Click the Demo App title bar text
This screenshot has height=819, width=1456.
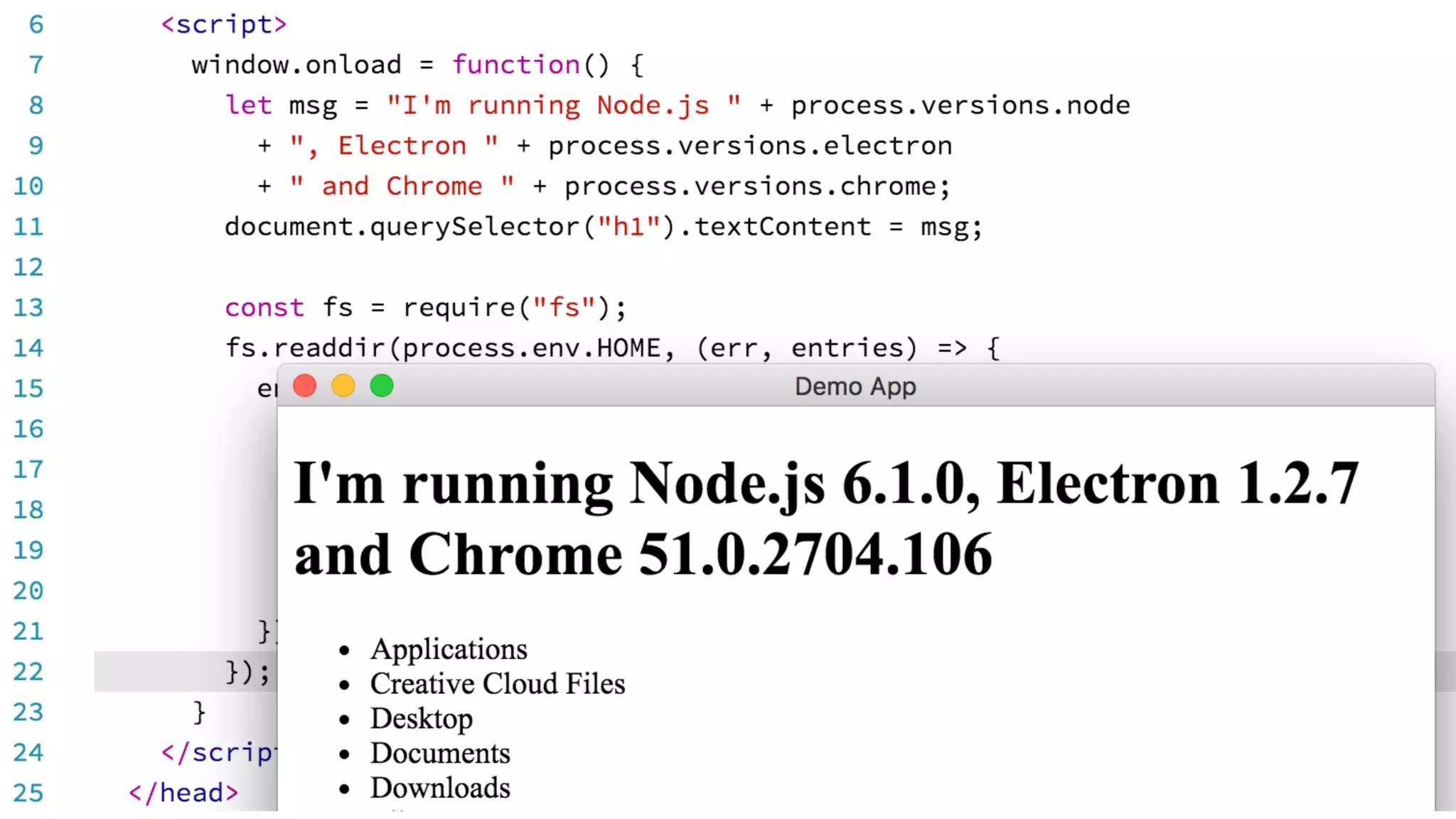pyautogui.click(x=855, y=387)
